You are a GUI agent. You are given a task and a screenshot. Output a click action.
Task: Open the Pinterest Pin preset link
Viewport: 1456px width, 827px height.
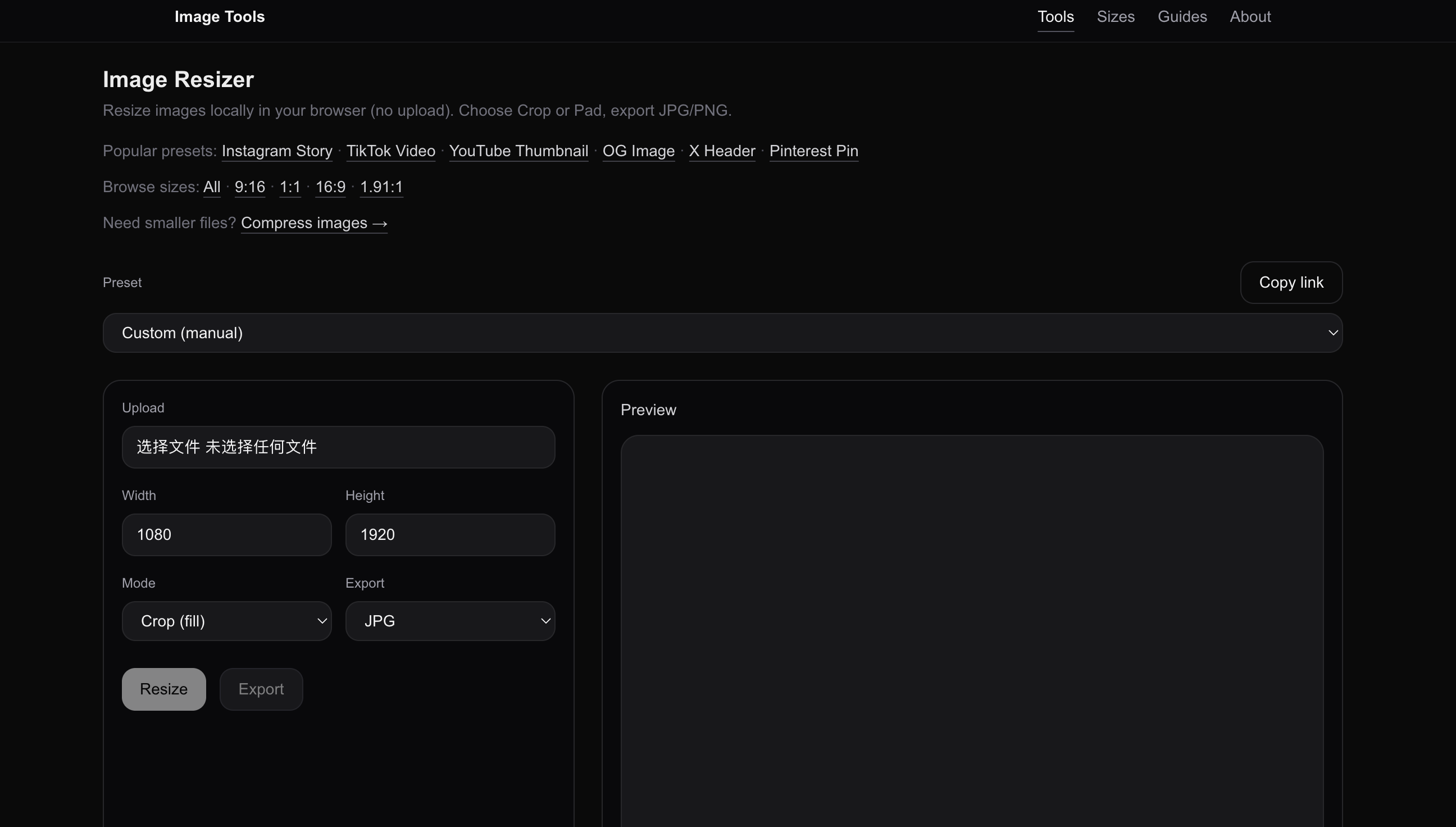(x=814, y=151)
